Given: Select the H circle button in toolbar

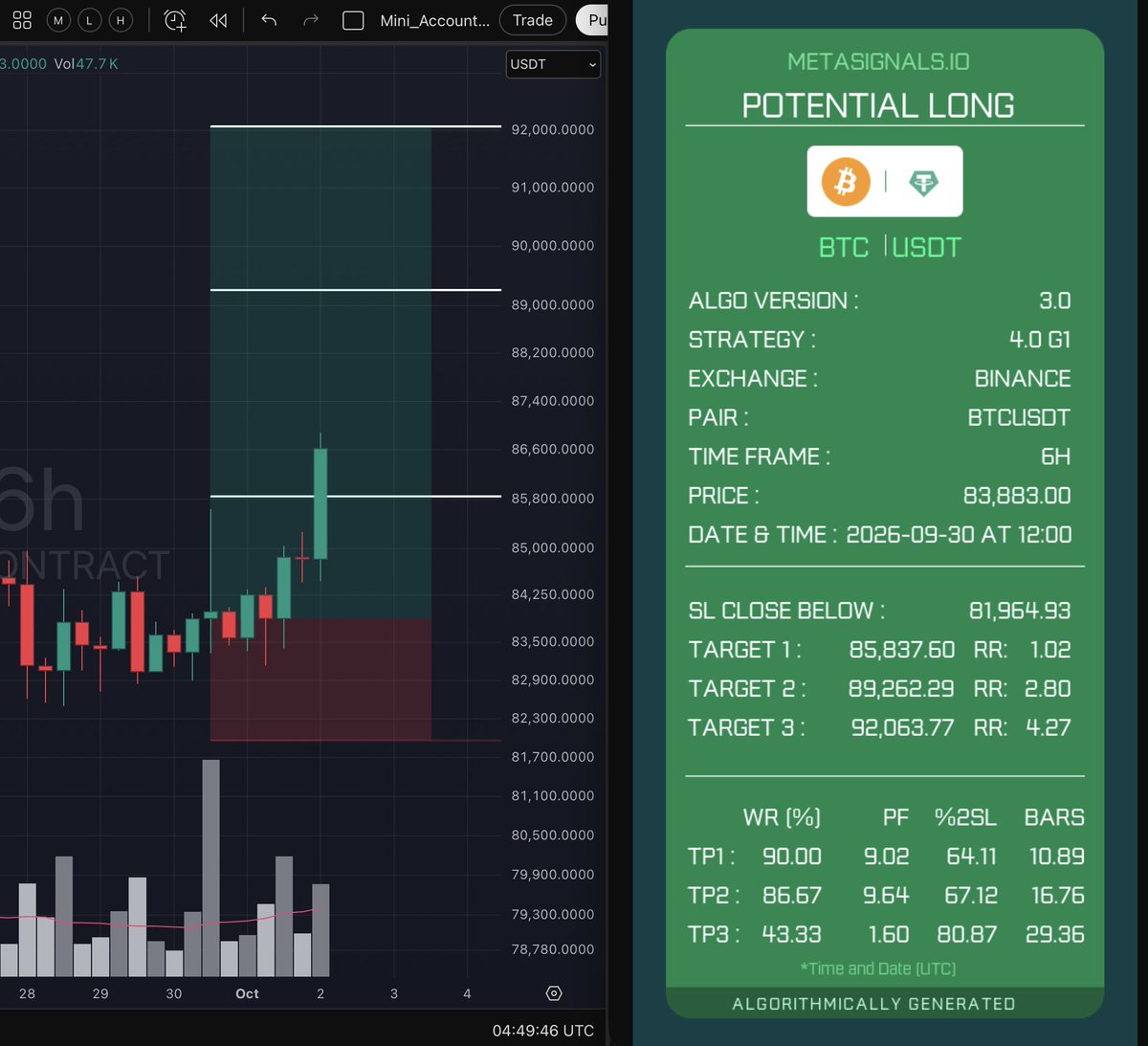Looking at the screenshot, I should [x=120, y=20].
